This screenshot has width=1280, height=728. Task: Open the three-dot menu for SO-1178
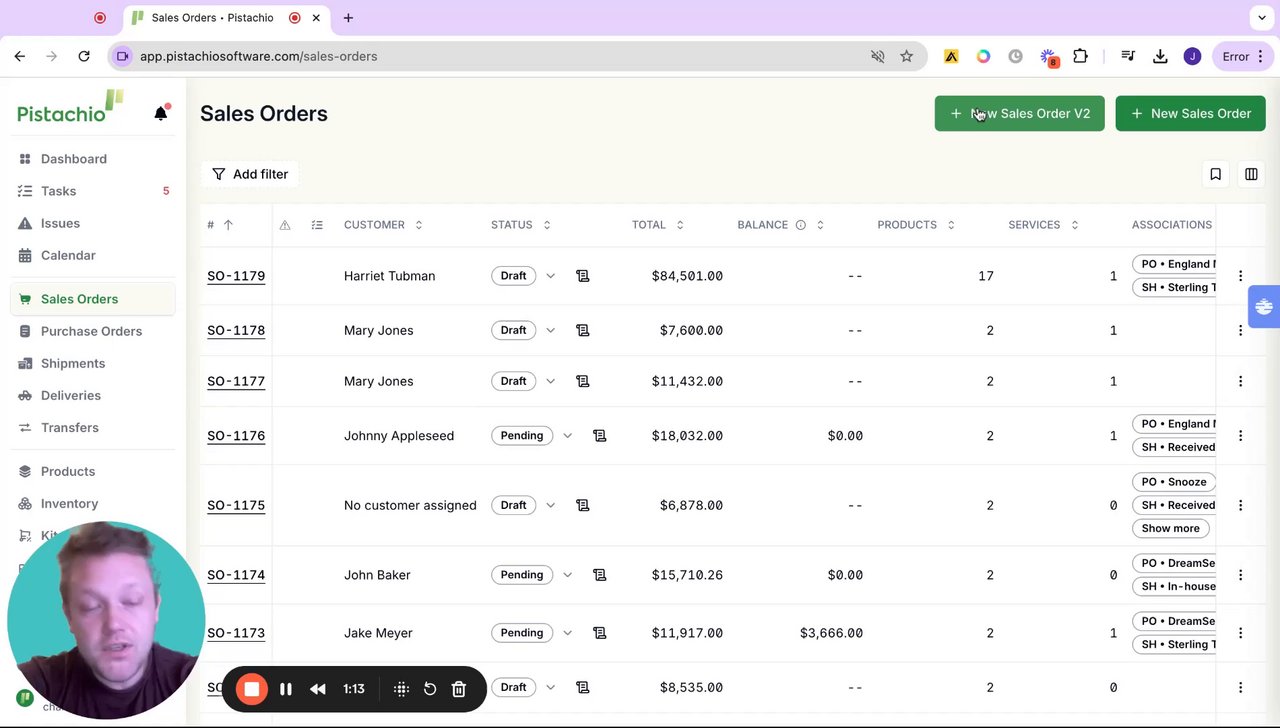click(1240, 330)
